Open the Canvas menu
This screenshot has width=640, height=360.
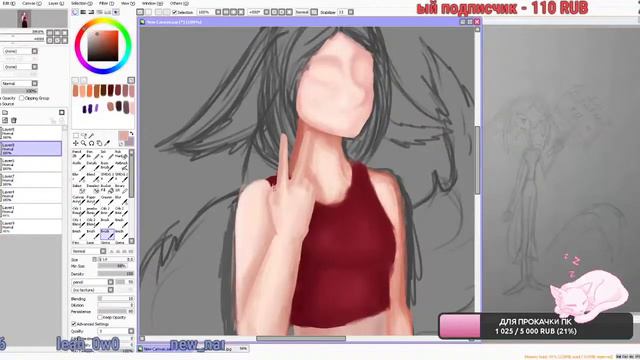tap(31, 3)
